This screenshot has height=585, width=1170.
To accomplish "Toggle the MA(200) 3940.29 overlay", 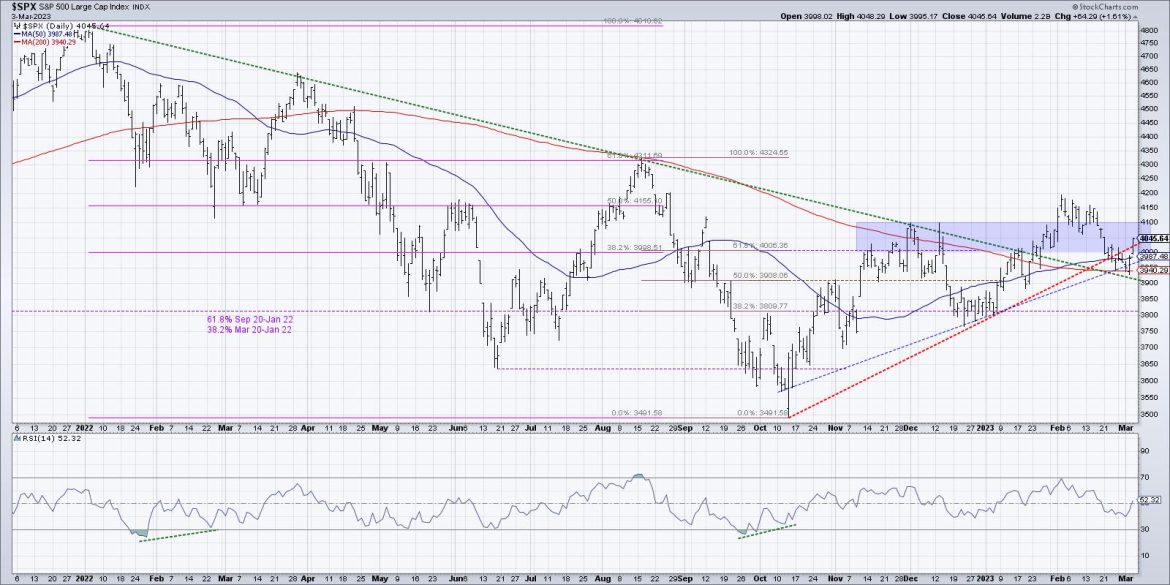I will pyautogui.click(x=47, y=41).
